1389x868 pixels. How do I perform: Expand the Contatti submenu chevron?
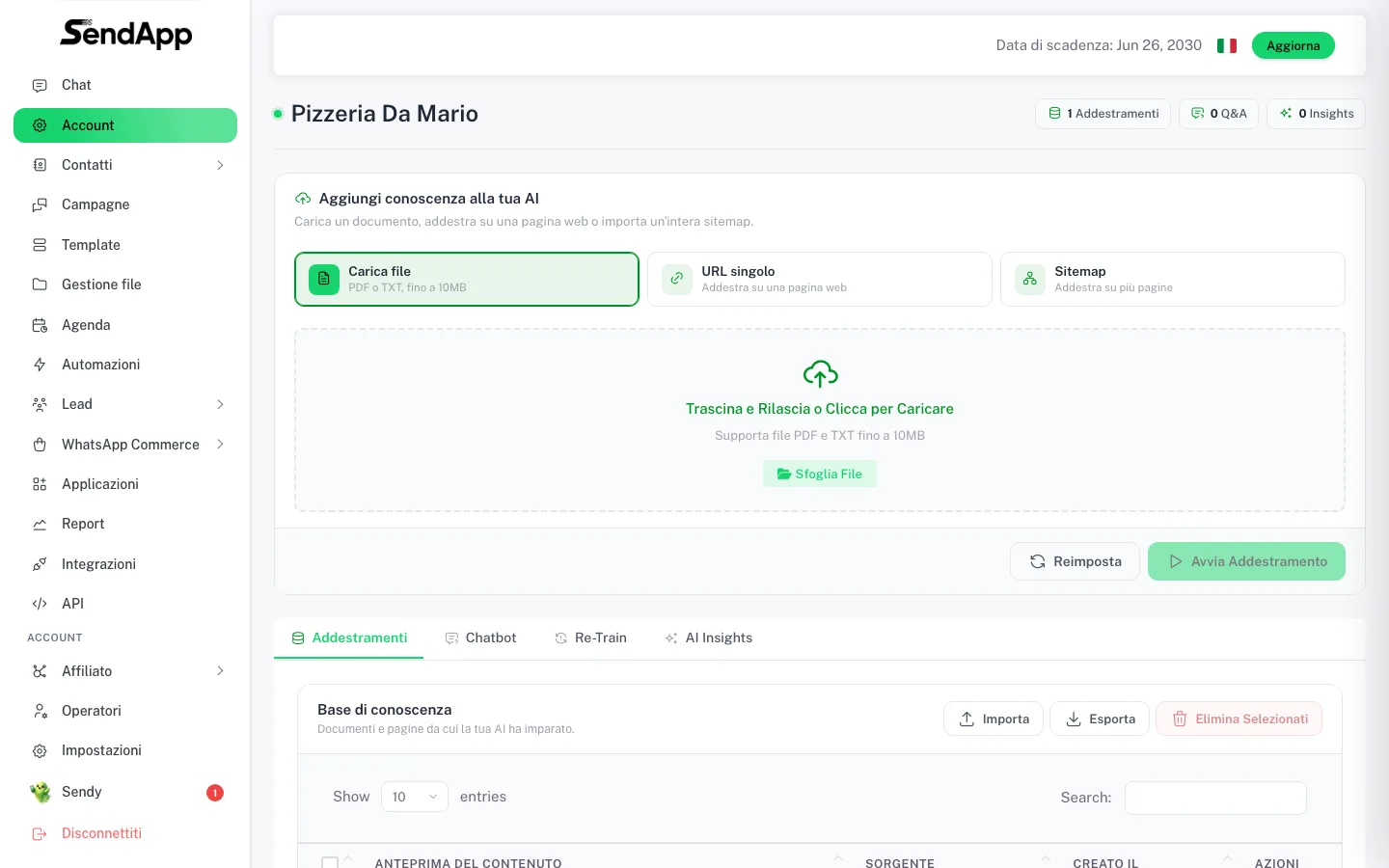point(220,165)
